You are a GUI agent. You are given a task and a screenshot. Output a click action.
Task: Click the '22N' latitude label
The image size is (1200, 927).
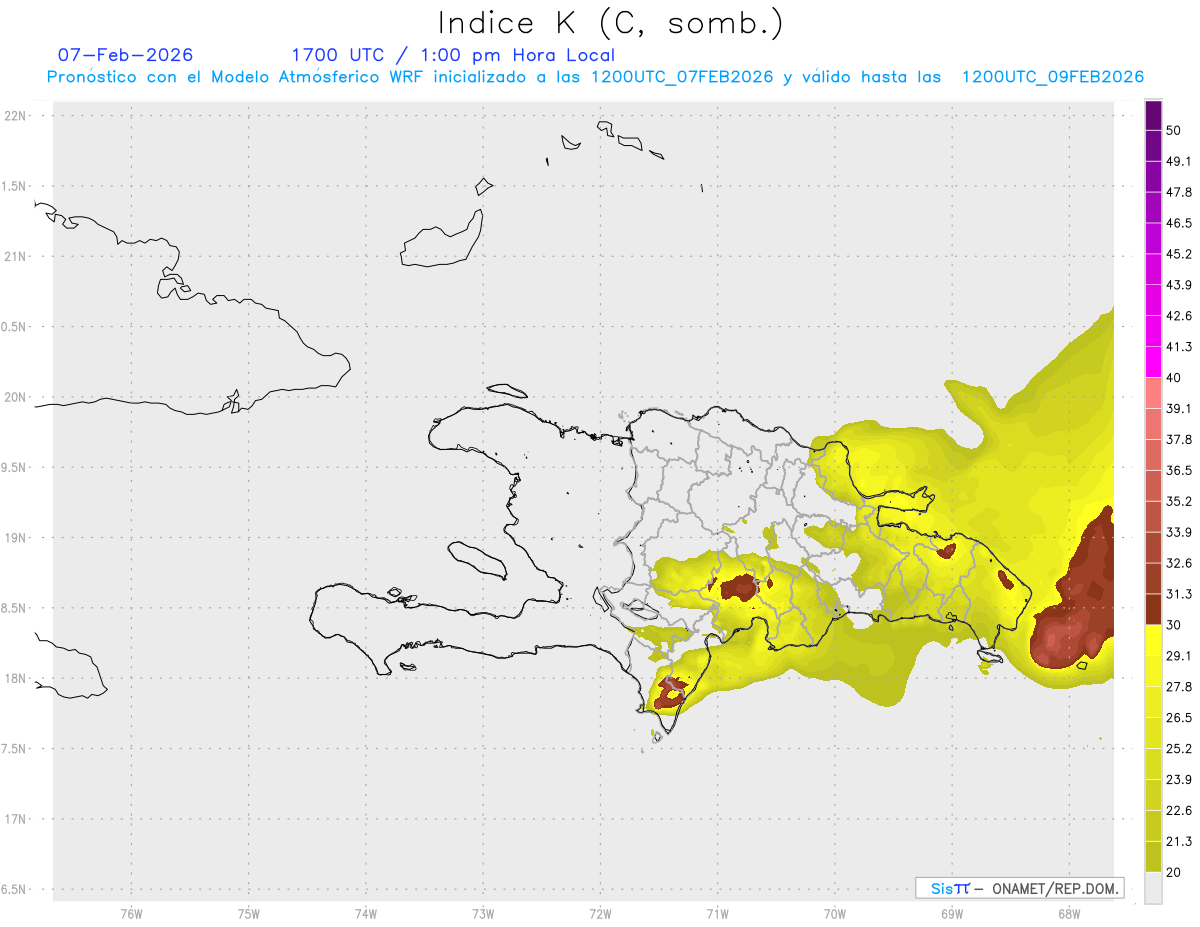tap(16, 116)
